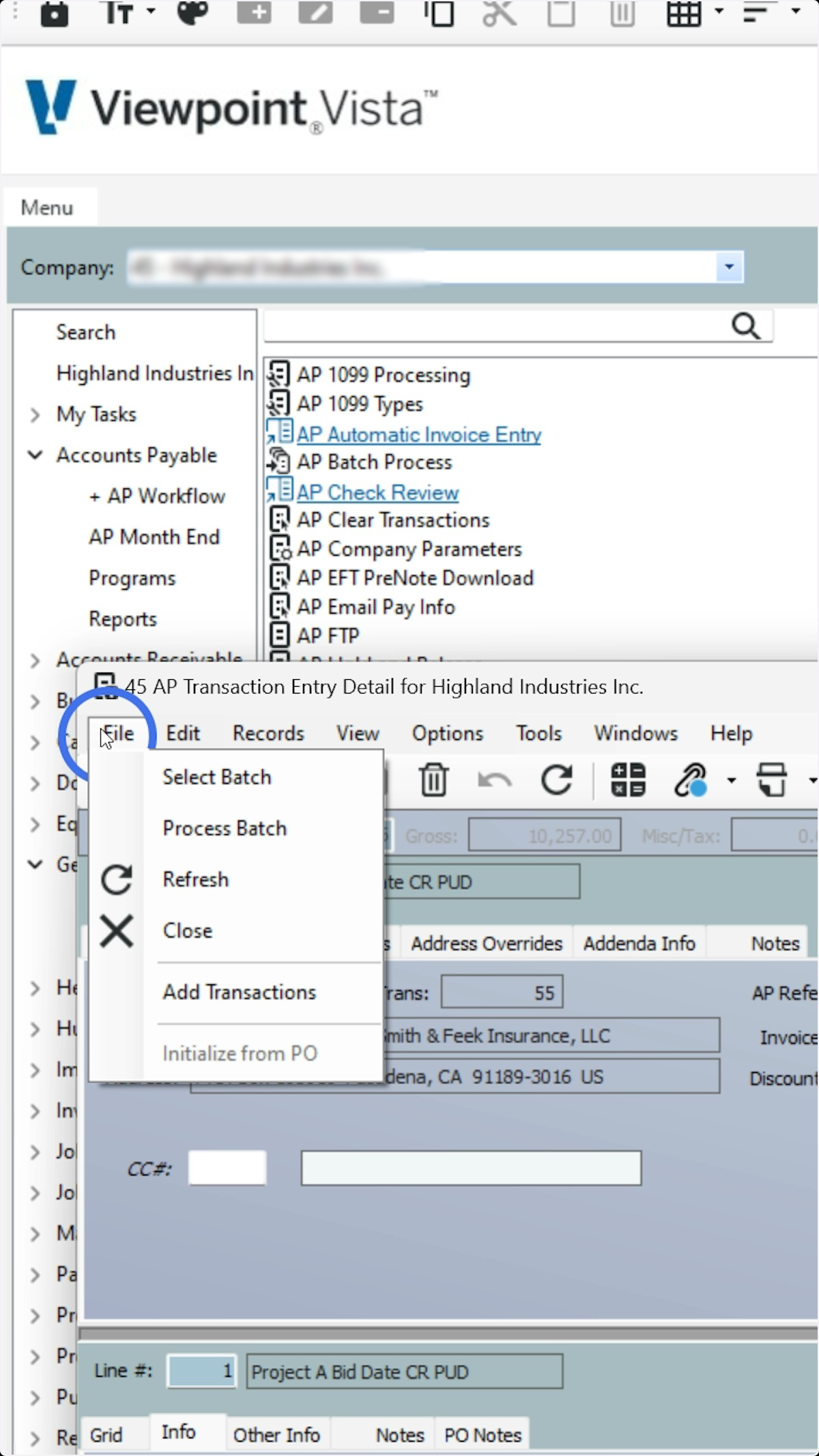Image resolution: width=819 pixels, height=1456 pixels.
Task: Open the Company dropdown list
Action: (x=729, y=267)
